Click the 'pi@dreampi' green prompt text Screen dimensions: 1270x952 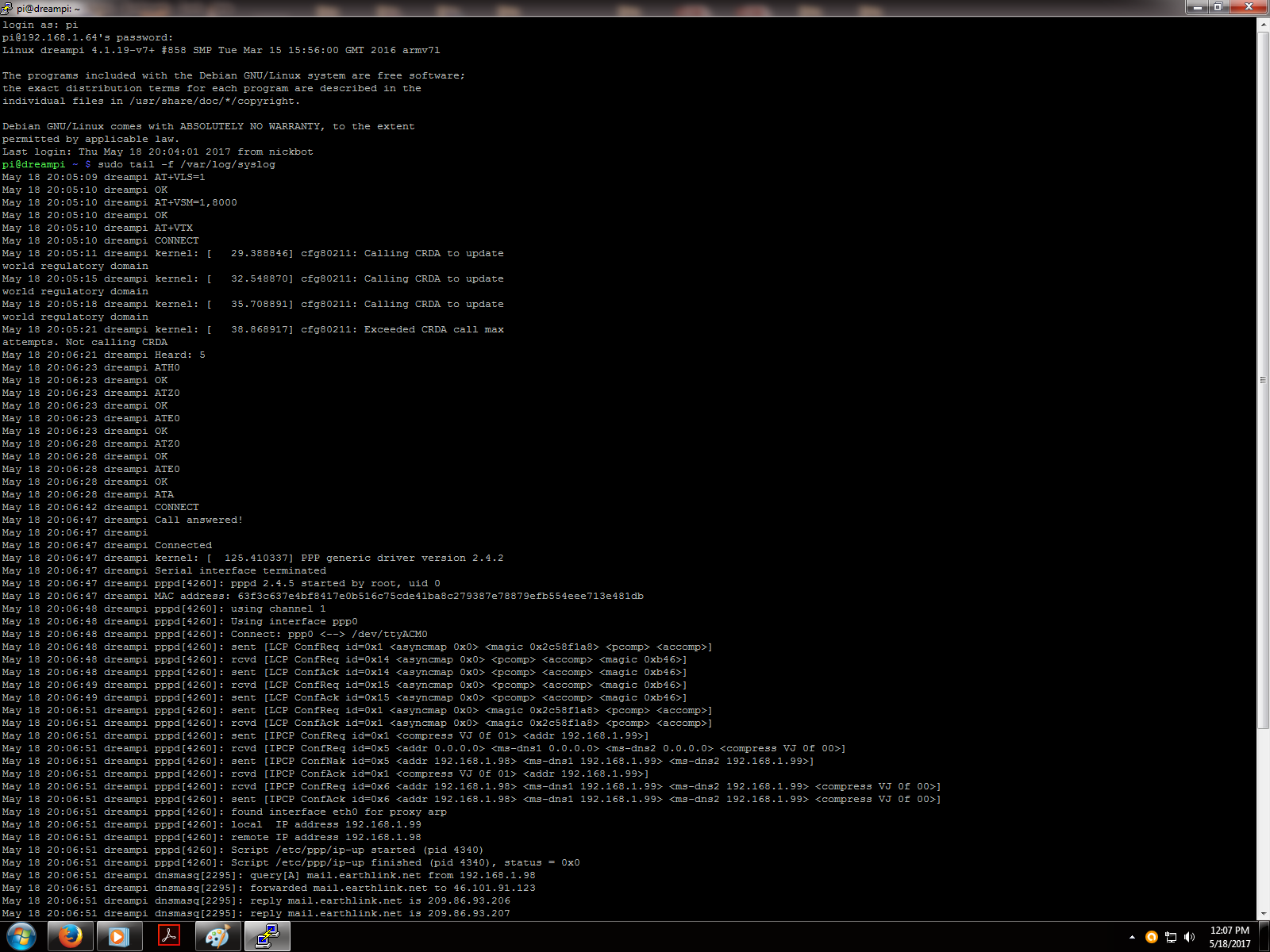coord(34,164)
